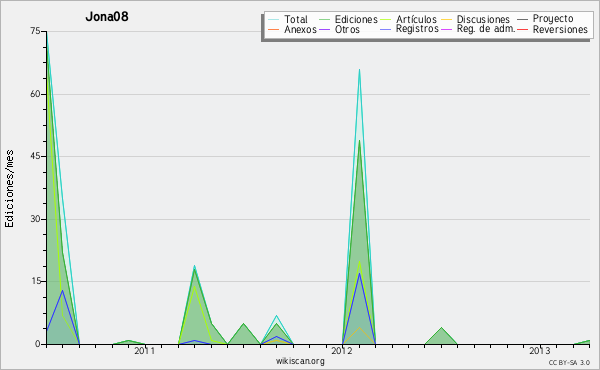Viewport: 600px width, 370px height.
Task: Select the Reversiones legend entry
Action: click(x=553, y=29)
